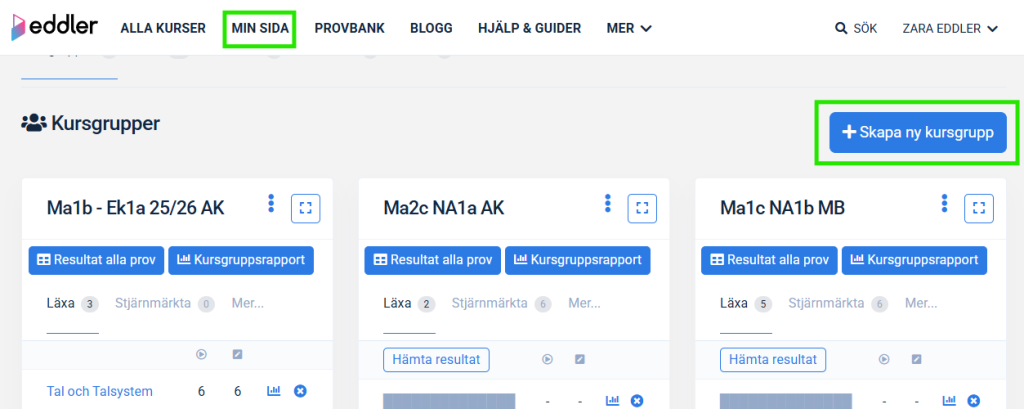
Task: Expand the Ma1c NA1b MB card fullscreen
Action: coord(978,208)
